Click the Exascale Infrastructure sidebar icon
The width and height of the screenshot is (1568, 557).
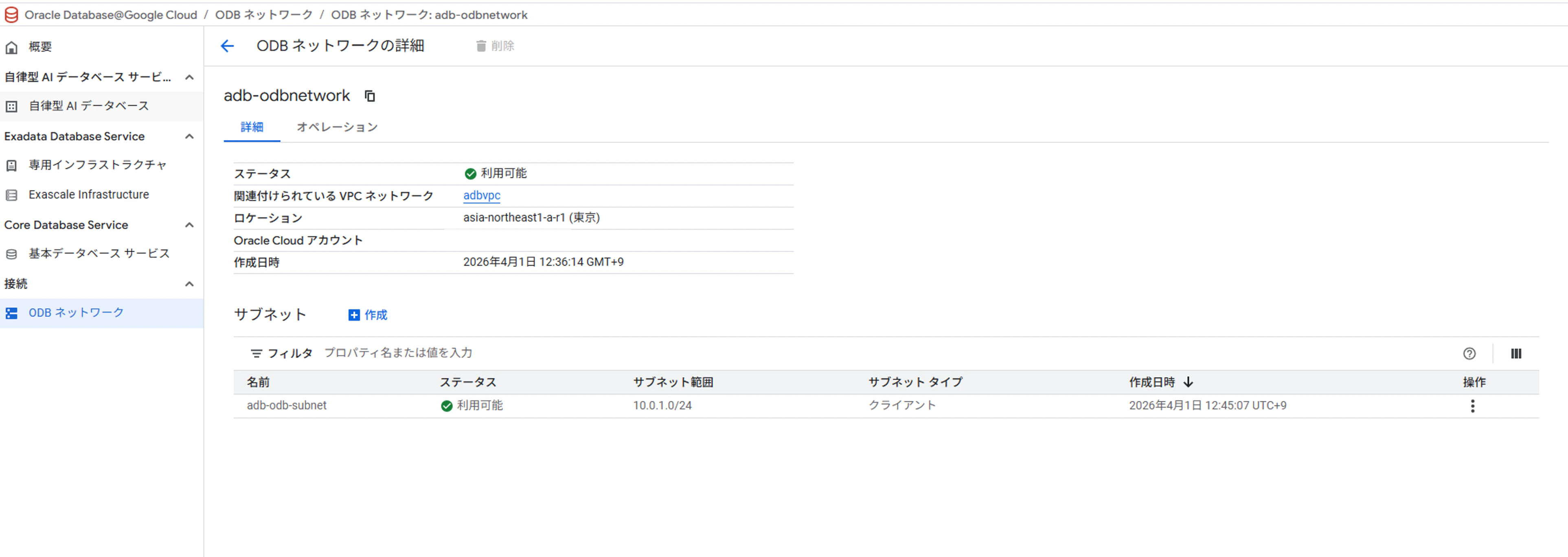(x=11, y=195)
